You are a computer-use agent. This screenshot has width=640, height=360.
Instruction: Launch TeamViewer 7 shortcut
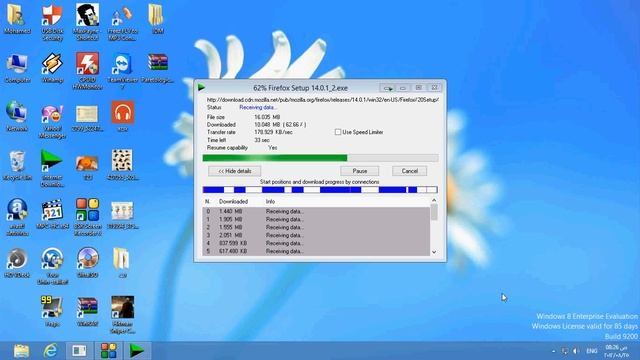pos(122,71)
